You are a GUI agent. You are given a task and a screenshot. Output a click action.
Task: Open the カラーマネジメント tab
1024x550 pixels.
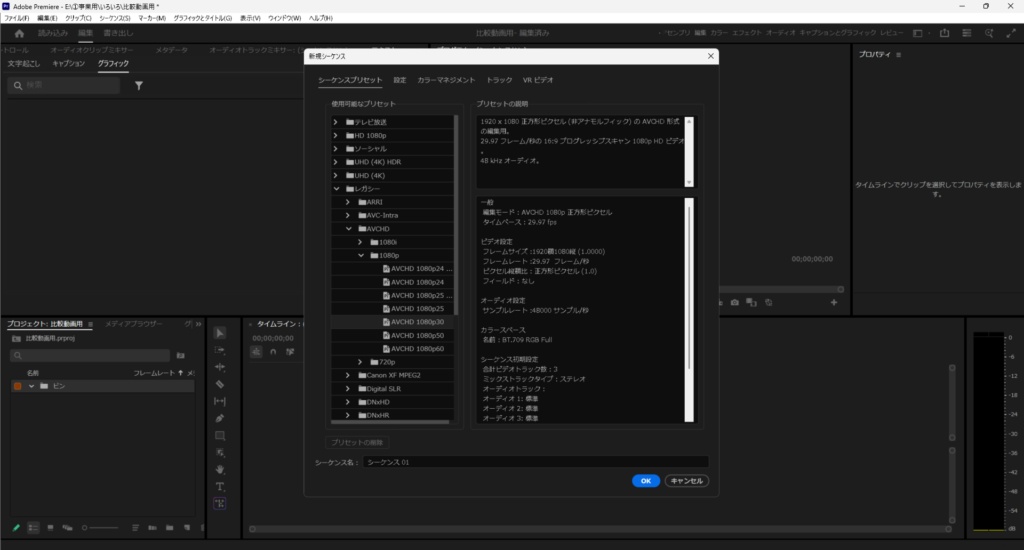(446, 80)
